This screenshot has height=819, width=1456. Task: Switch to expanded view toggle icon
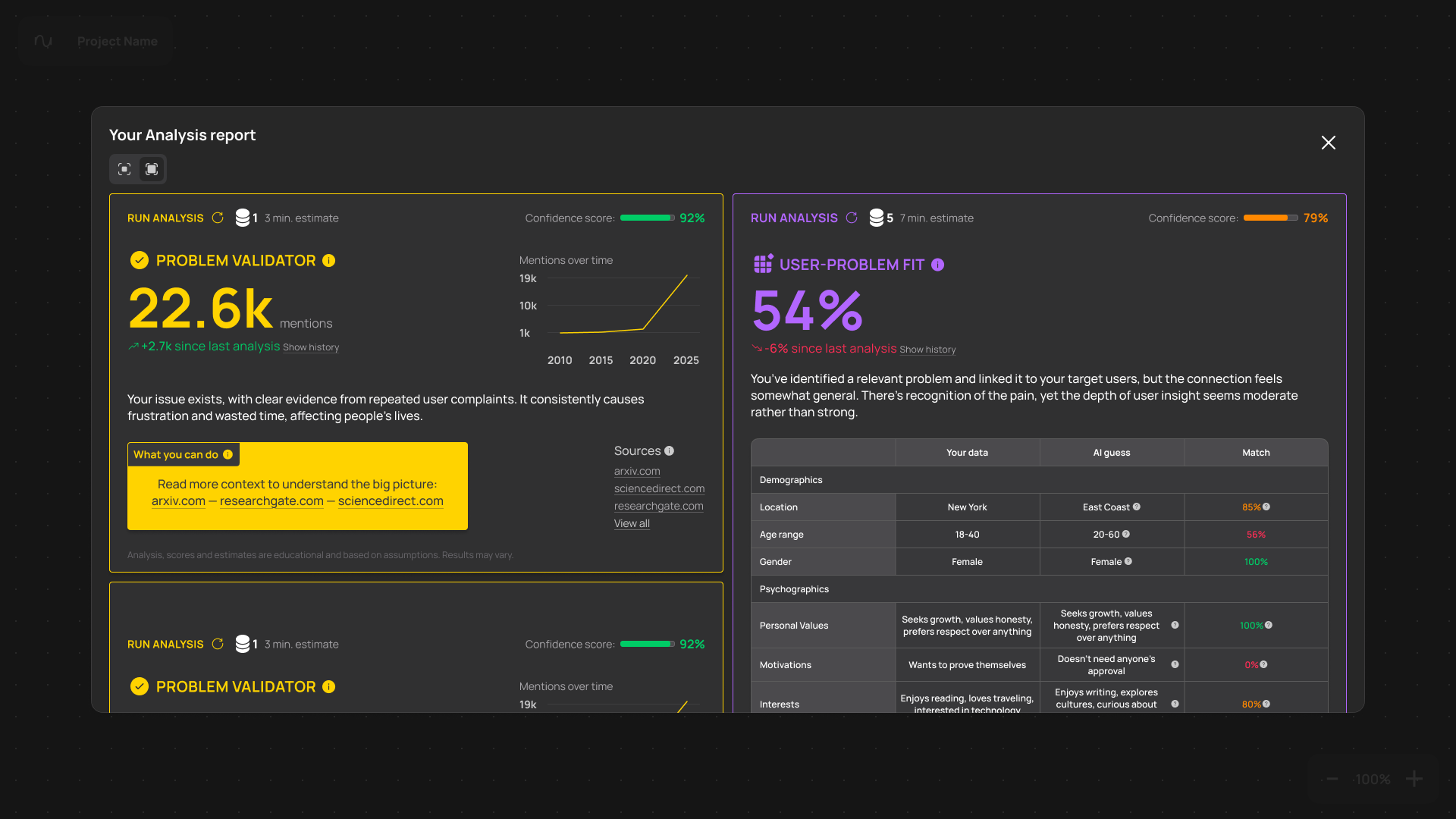pos(152,169)
